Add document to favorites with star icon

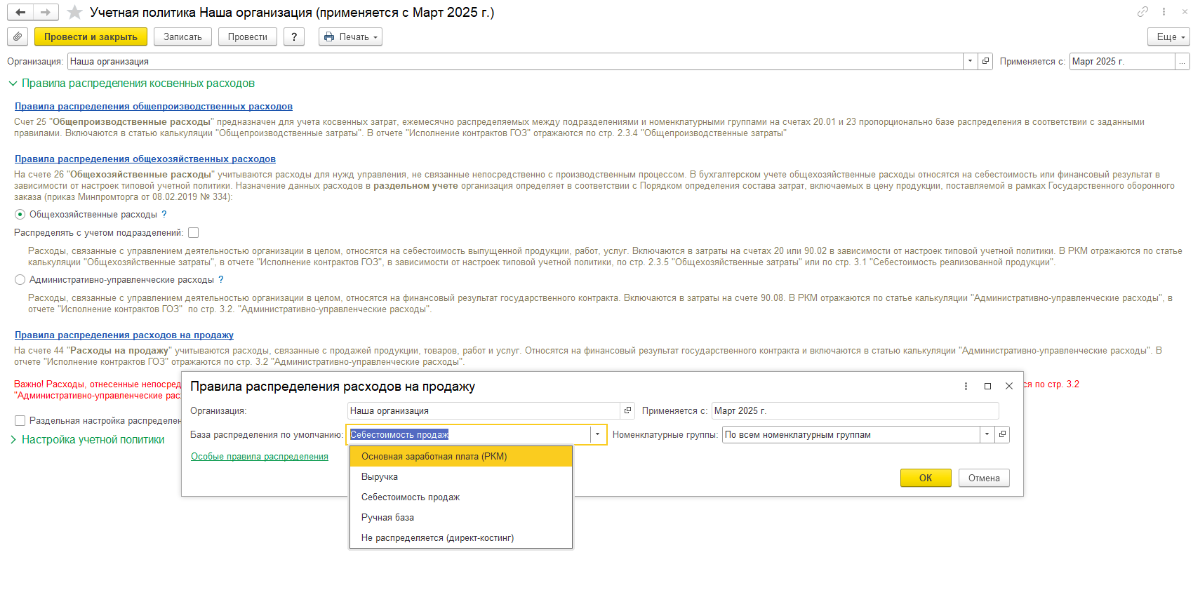pos(74,13)
